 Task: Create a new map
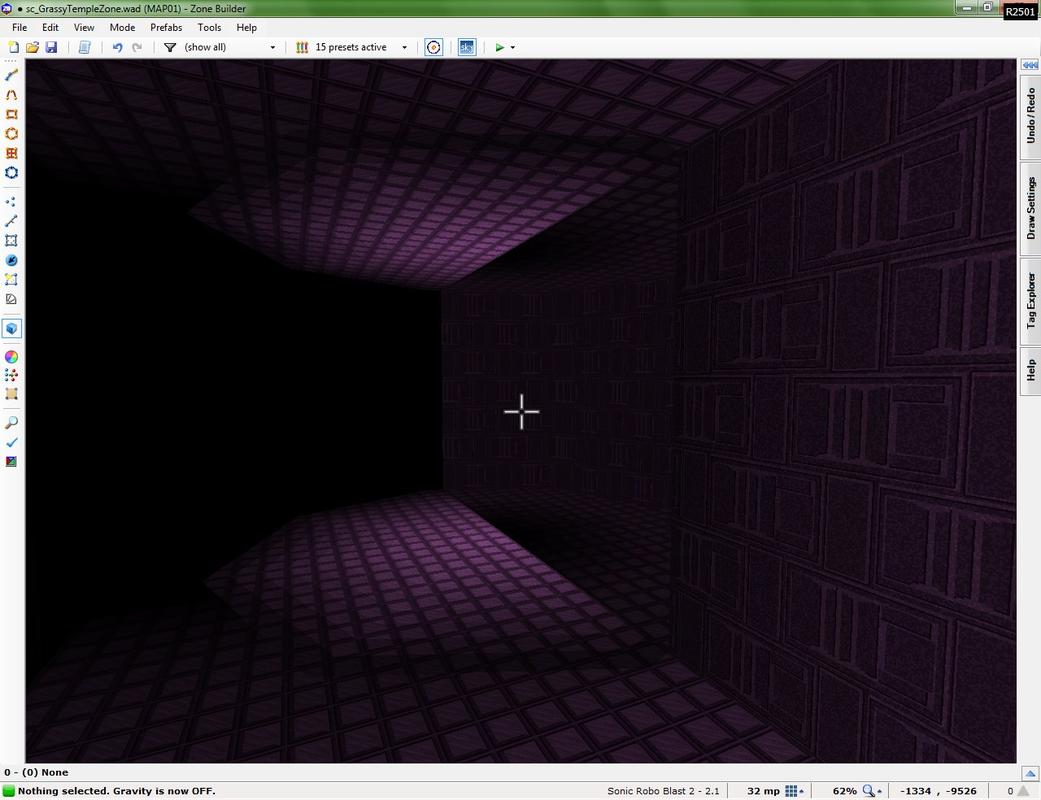[13, 47]
